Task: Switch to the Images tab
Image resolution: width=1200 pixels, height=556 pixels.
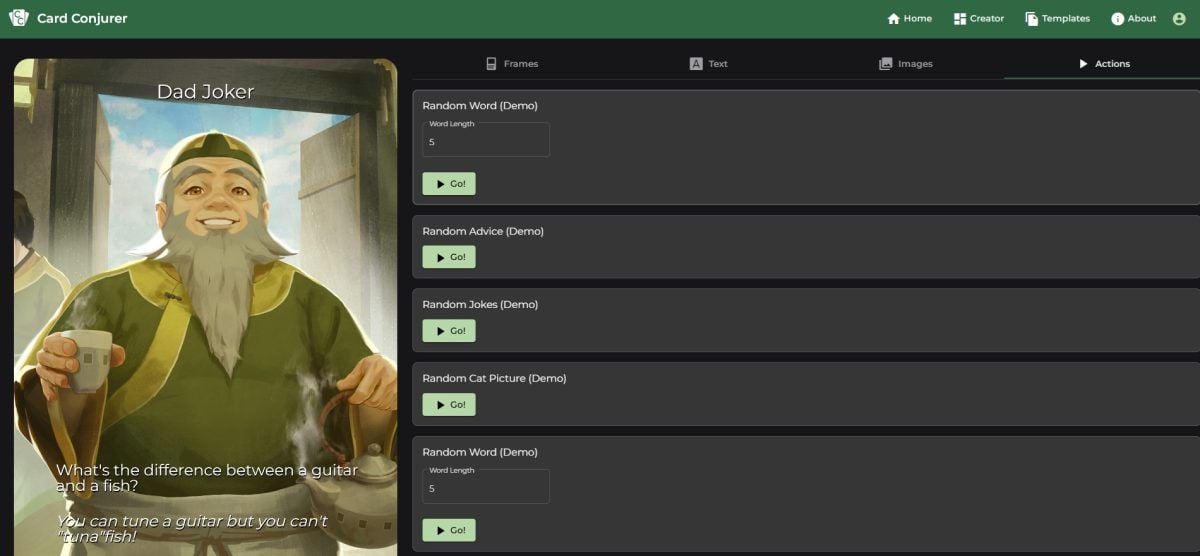Action: point(905,64)
